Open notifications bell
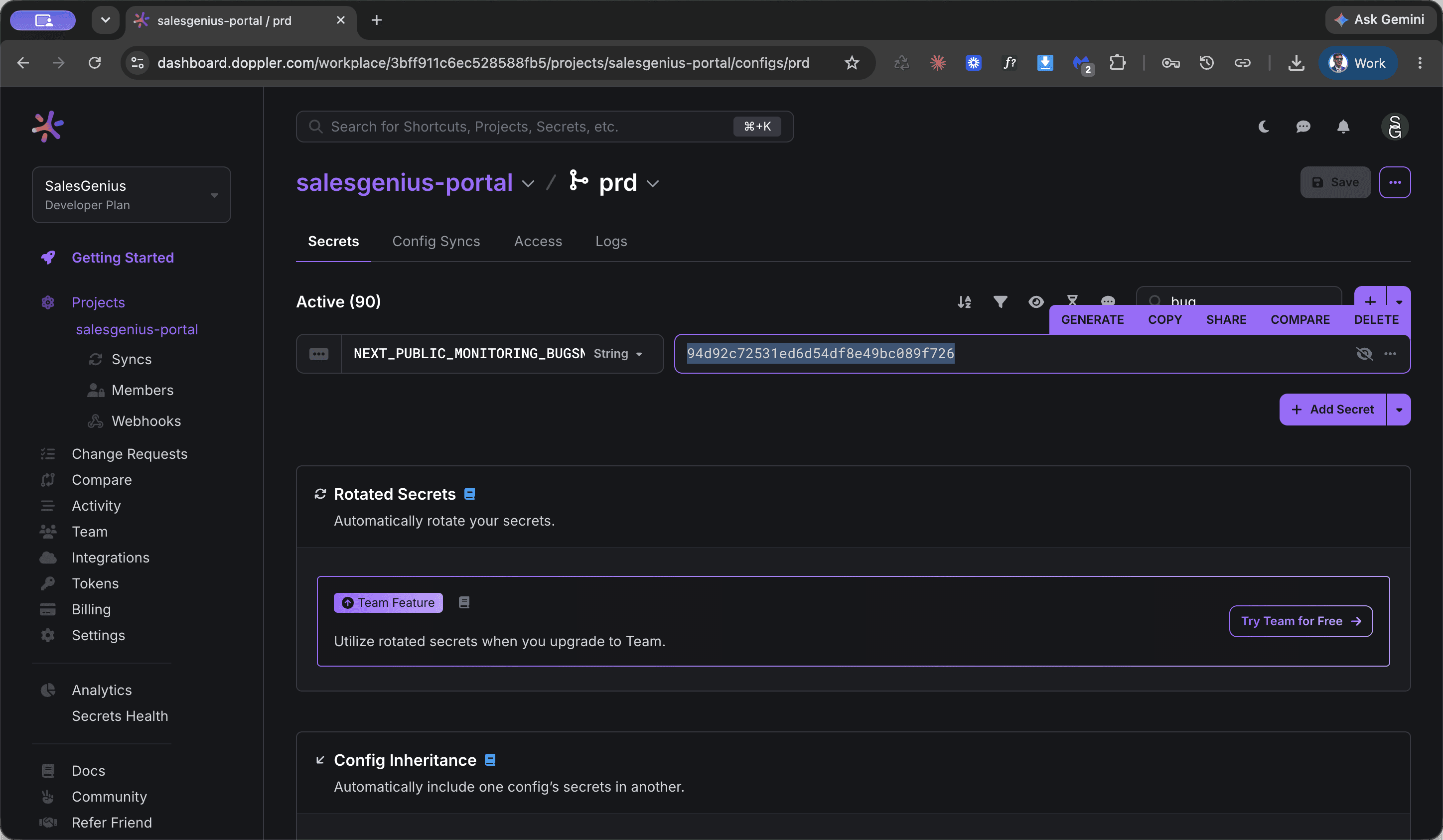Screen dimensions: 1443x840 1343,127
